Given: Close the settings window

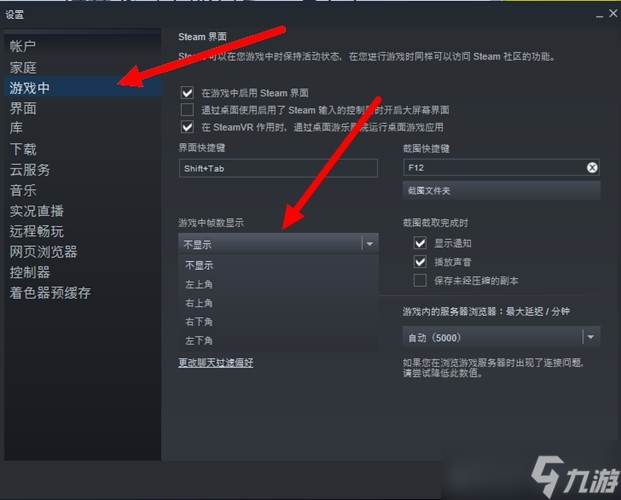Looking at the screenshot, I should [613, 13].
